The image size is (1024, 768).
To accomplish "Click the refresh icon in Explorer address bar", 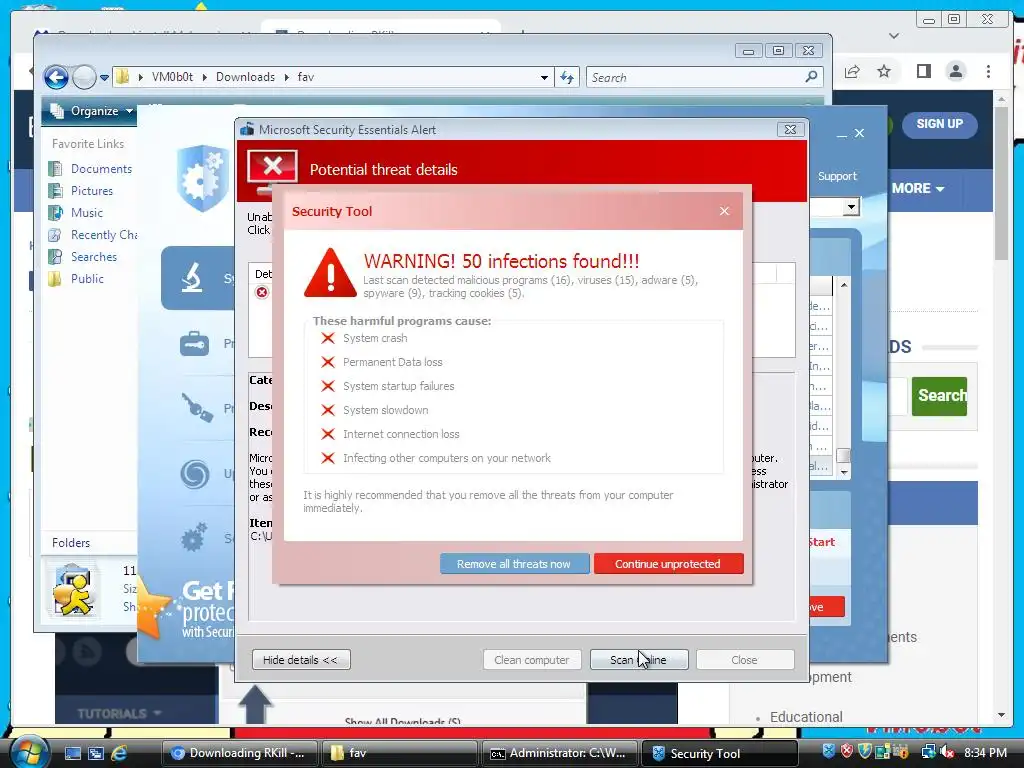I will pos(567,77).
